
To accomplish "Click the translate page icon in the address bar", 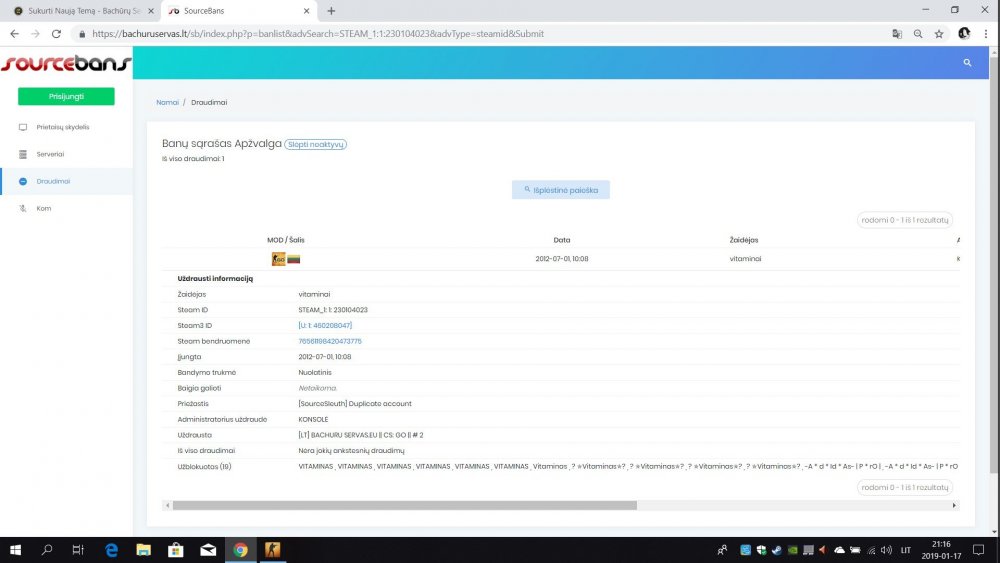I will [897, 33].
